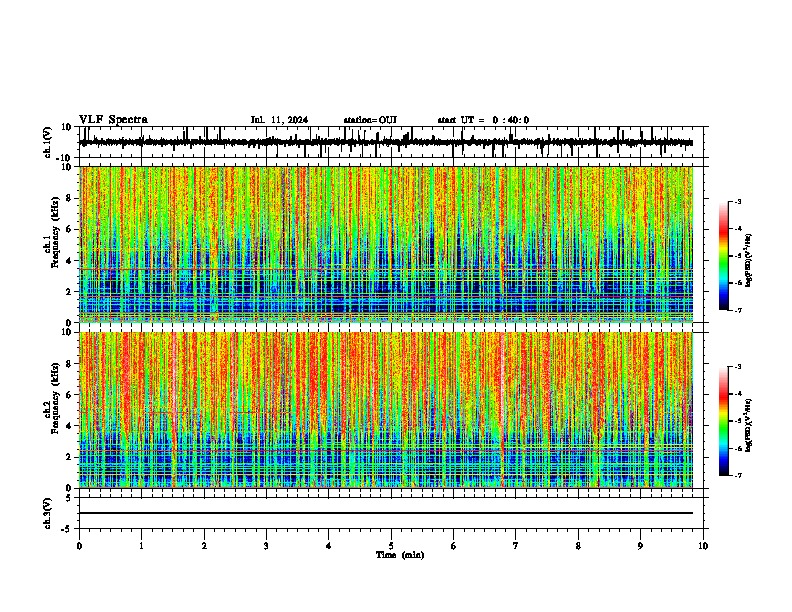Click the "7" tick on the time axis
This screenshot has width=792, height=612.
516,546
